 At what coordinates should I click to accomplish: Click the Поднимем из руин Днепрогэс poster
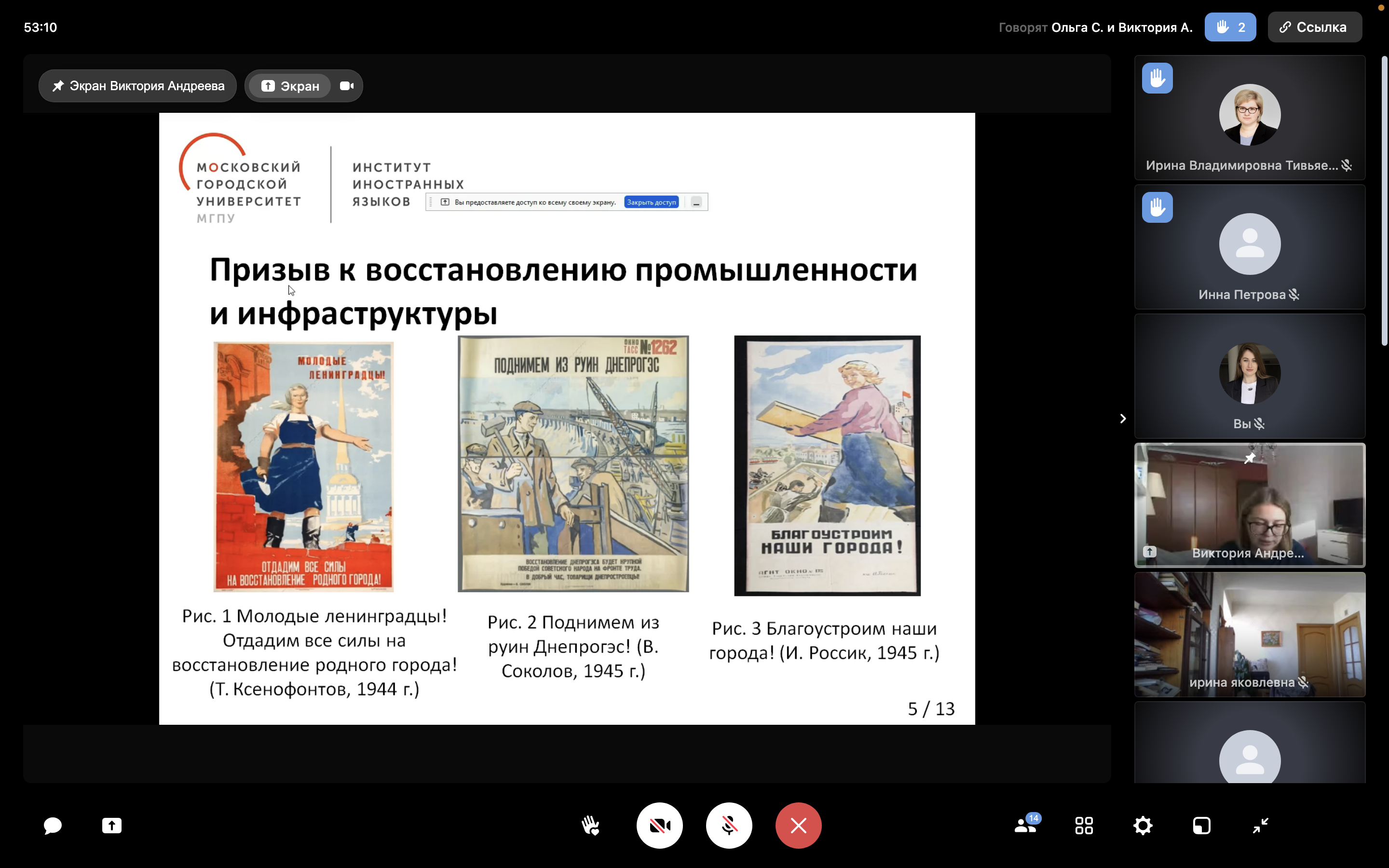tap(573, 464)
